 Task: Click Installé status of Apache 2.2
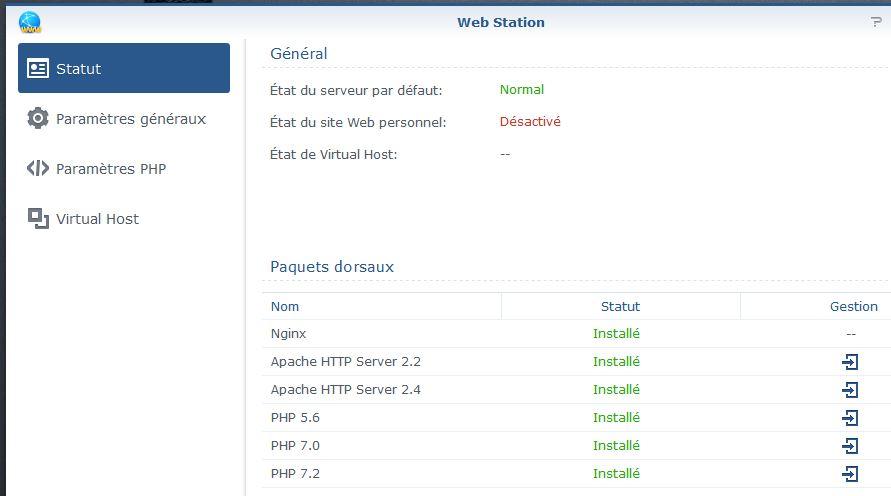pyautogui.click(x=616, y=361)
